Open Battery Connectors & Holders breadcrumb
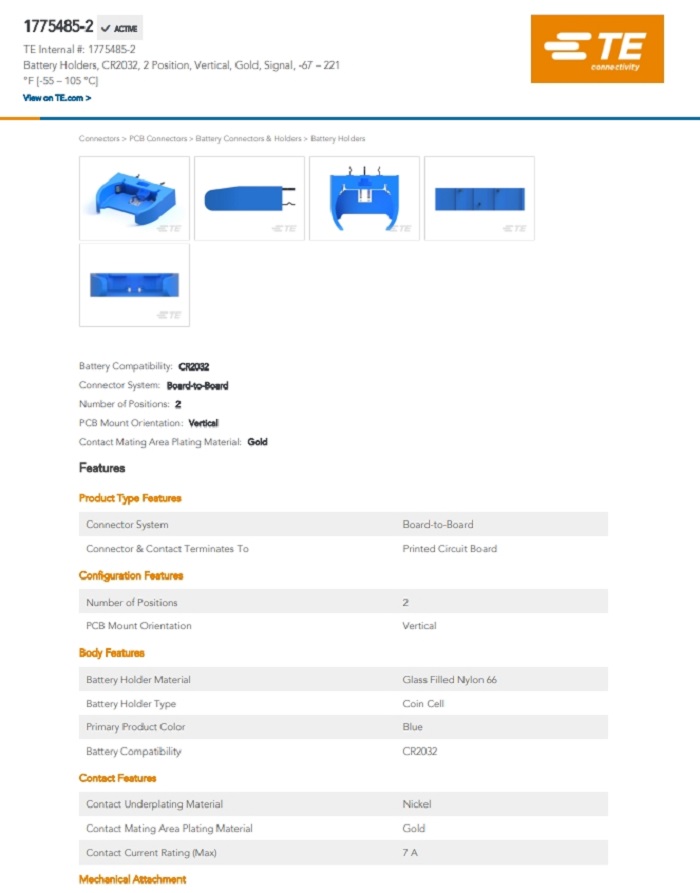 click(248, 138)
